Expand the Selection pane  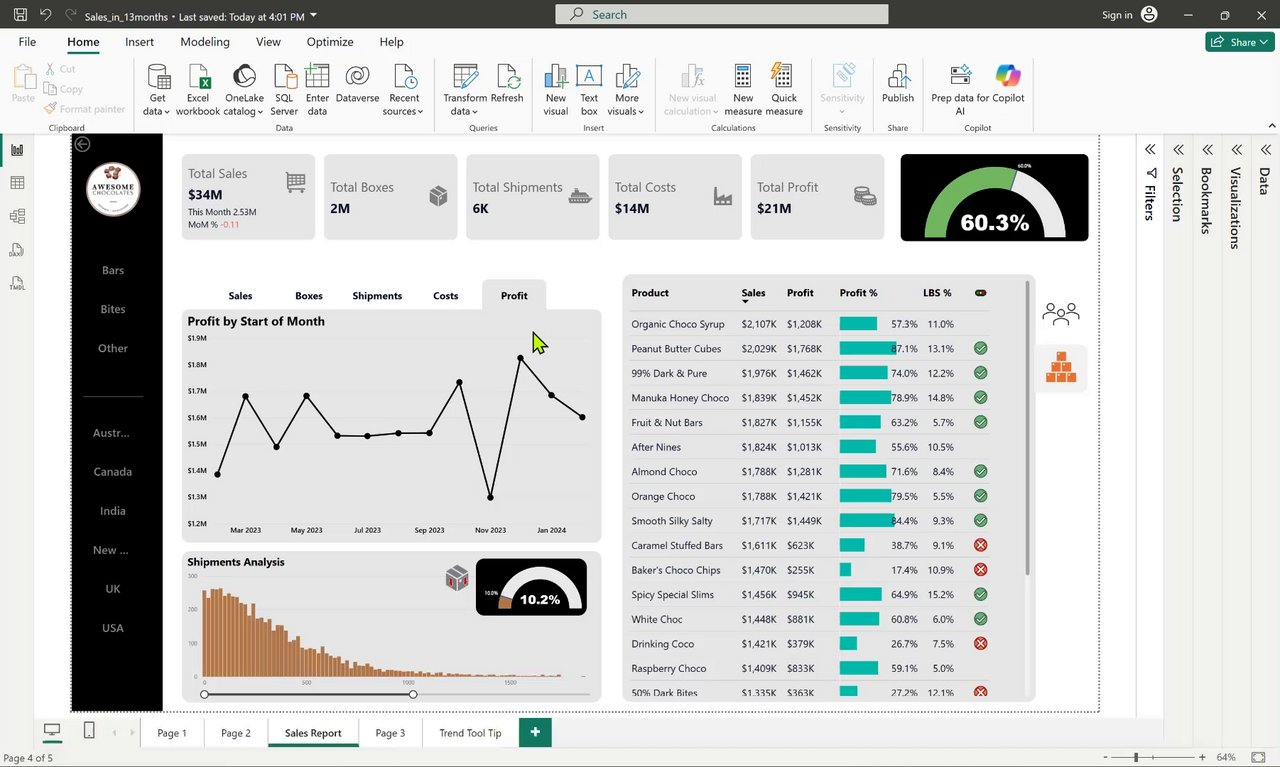1178,149
